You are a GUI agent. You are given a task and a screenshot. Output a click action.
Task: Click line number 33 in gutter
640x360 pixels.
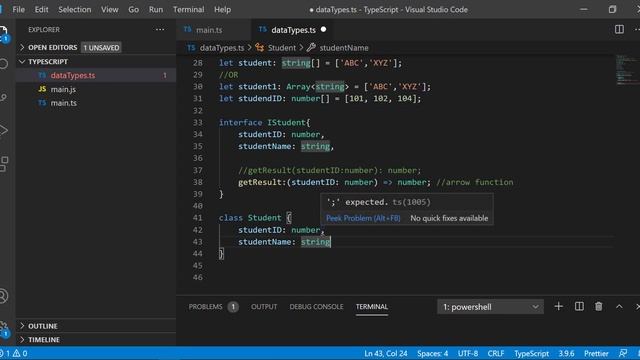(198, 122)
